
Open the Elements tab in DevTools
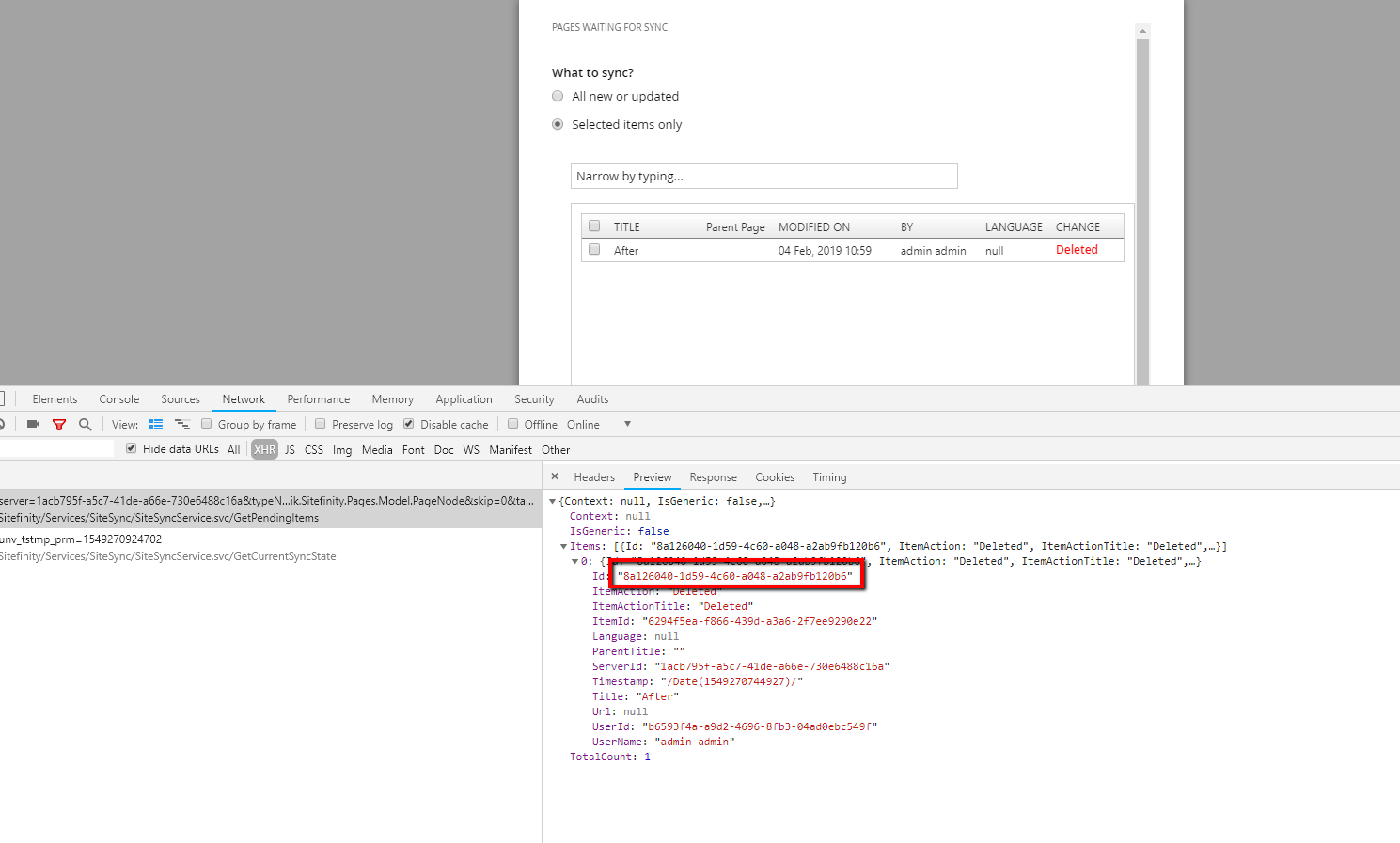click(55, 399)
